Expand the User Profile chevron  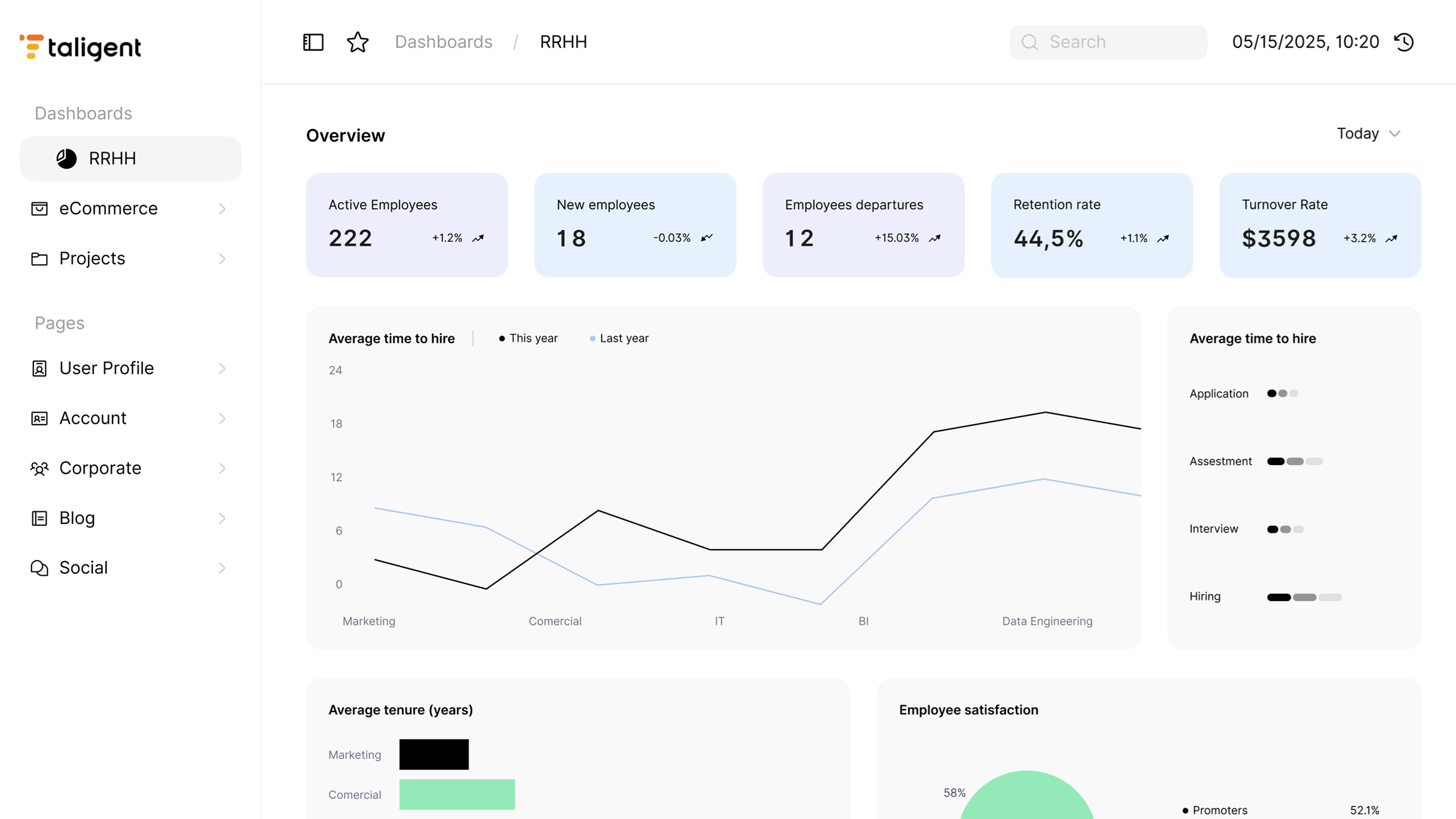222,368
